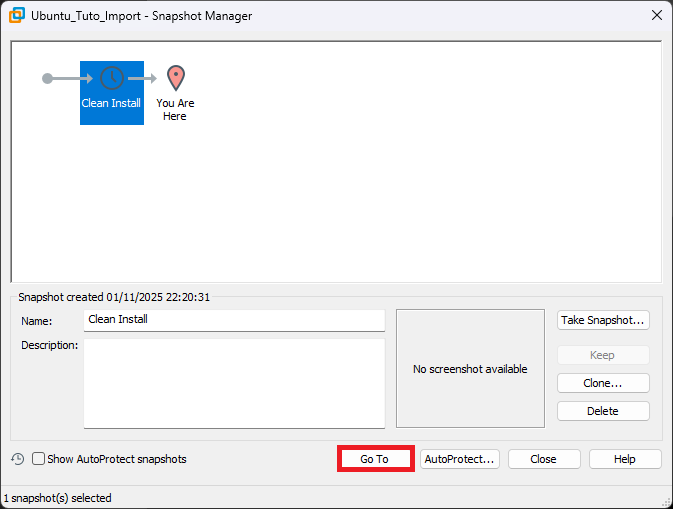Open the Take Snapshot dialog
Viewport: 673px width, 509px height.
coord(603,320)
